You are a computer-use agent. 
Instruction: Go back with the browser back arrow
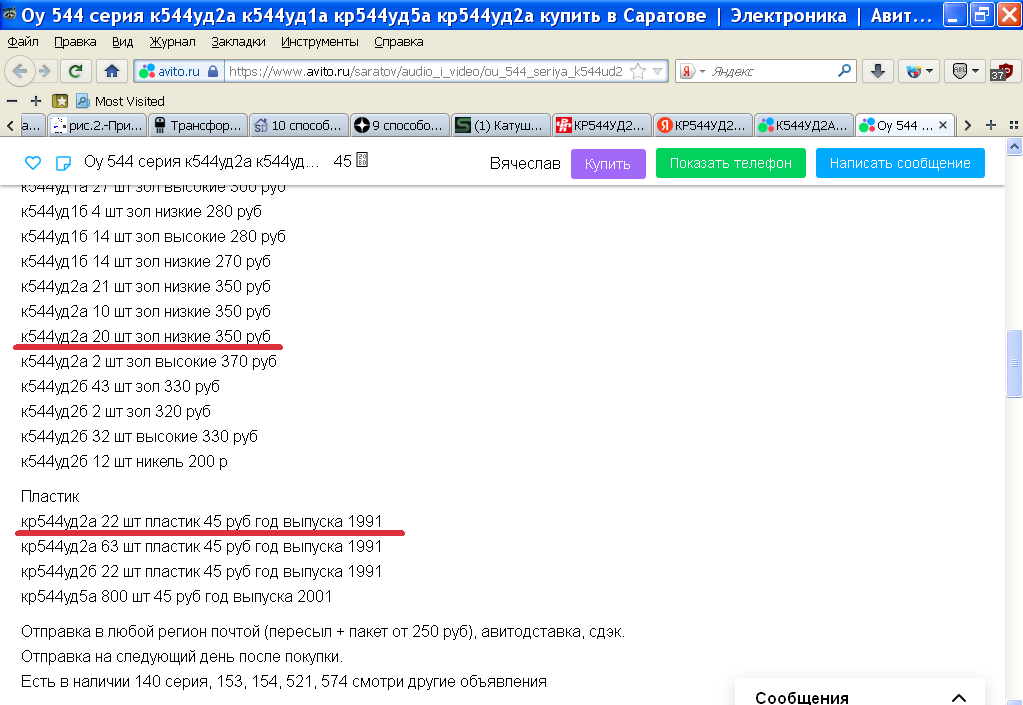pos(20,71)
